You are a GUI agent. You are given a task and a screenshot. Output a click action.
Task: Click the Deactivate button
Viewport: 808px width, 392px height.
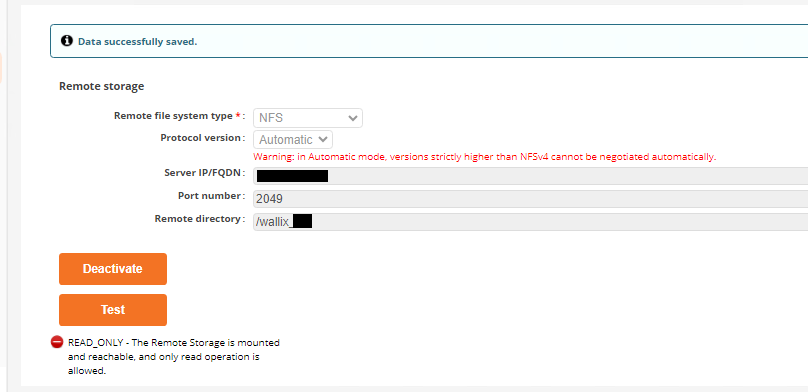click(x=113, y=269)
